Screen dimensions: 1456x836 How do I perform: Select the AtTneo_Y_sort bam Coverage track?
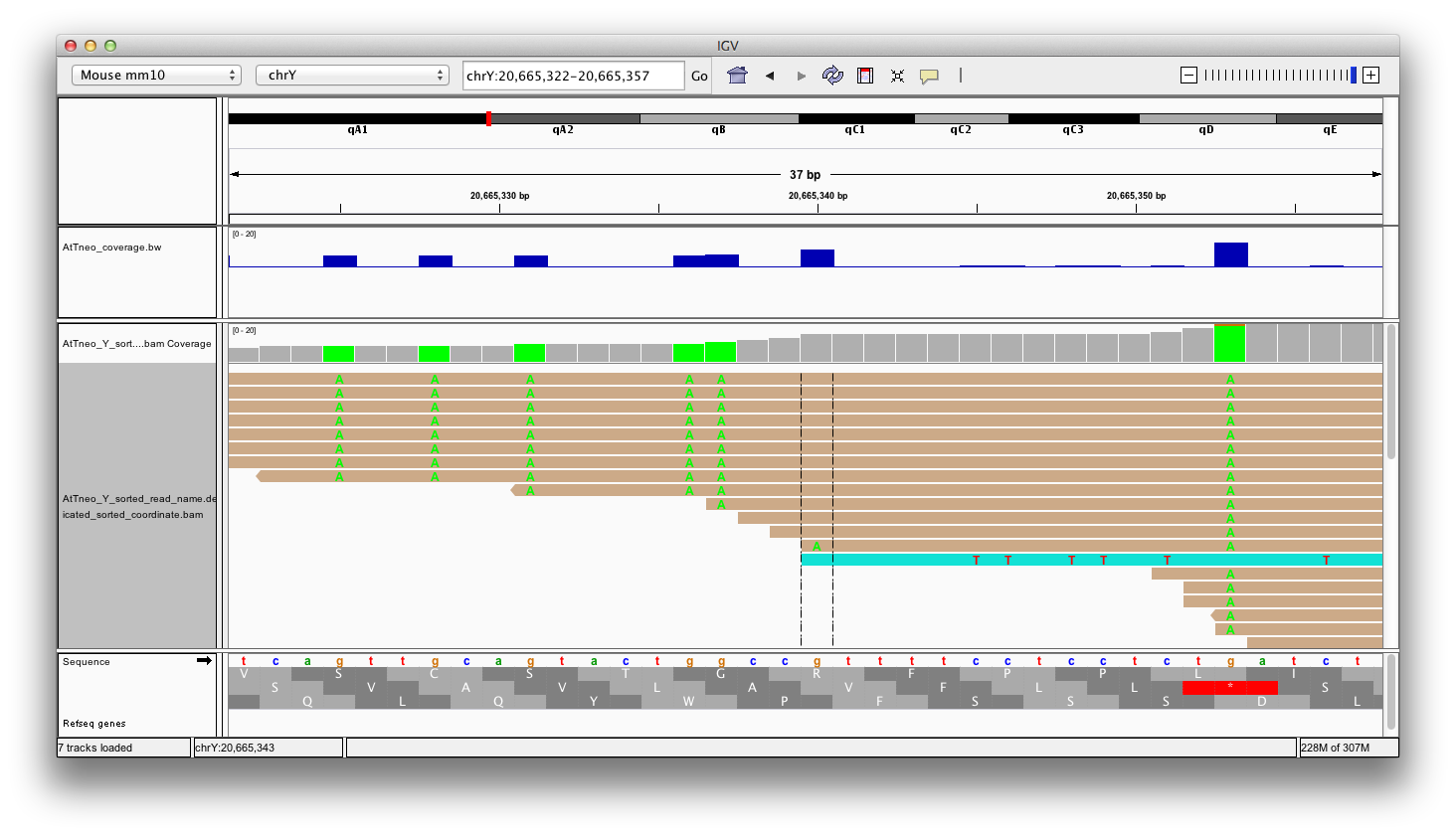(137, 344)
